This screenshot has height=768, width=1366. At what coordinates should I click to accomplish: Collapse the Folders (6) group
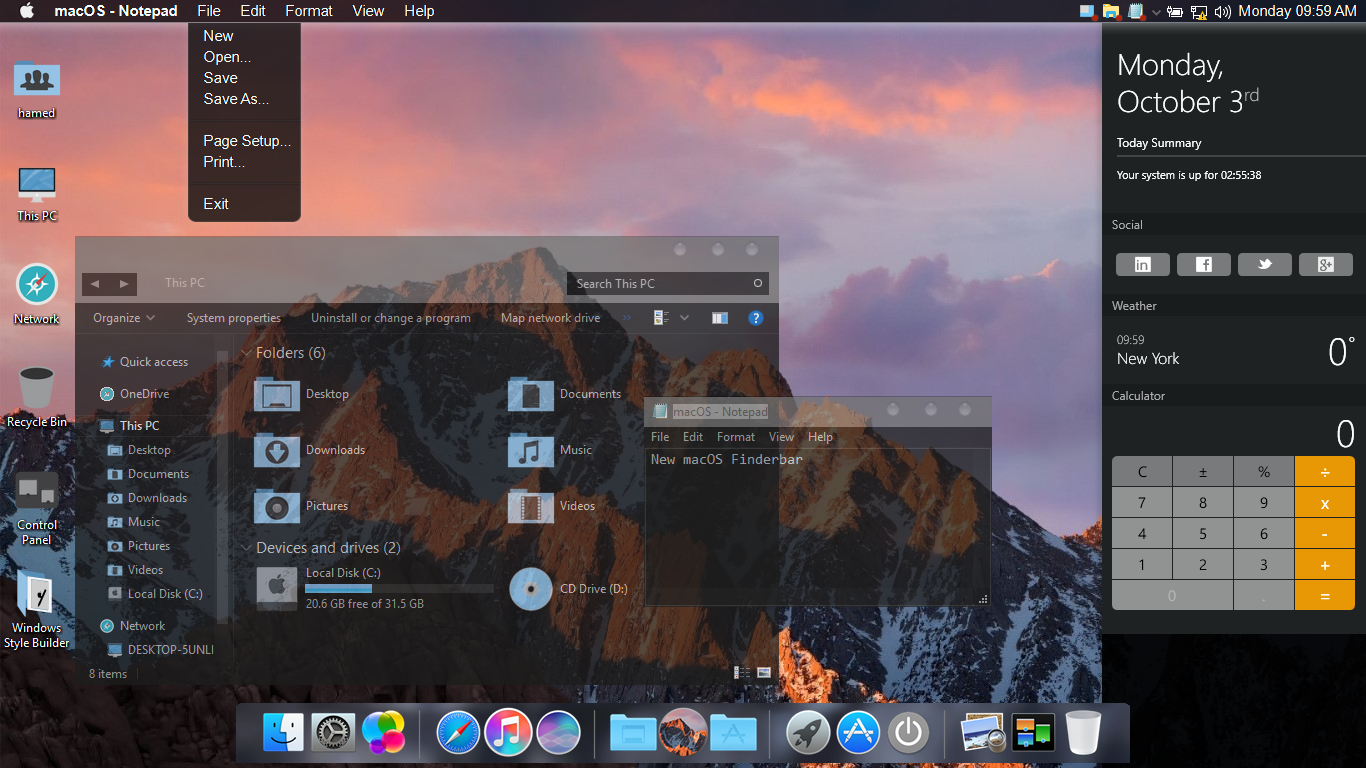point(246,353)
